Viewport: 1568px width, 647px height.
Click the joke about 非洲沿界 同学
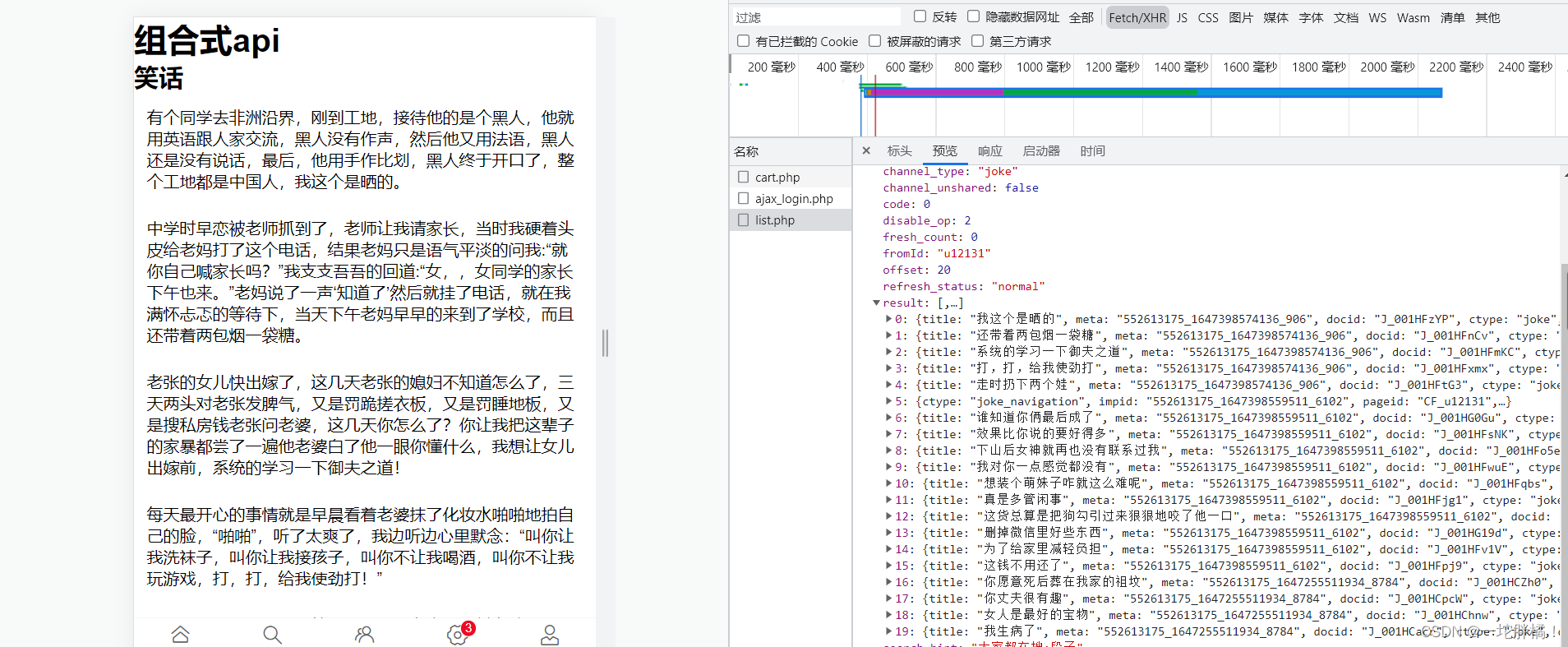(361, 150)
